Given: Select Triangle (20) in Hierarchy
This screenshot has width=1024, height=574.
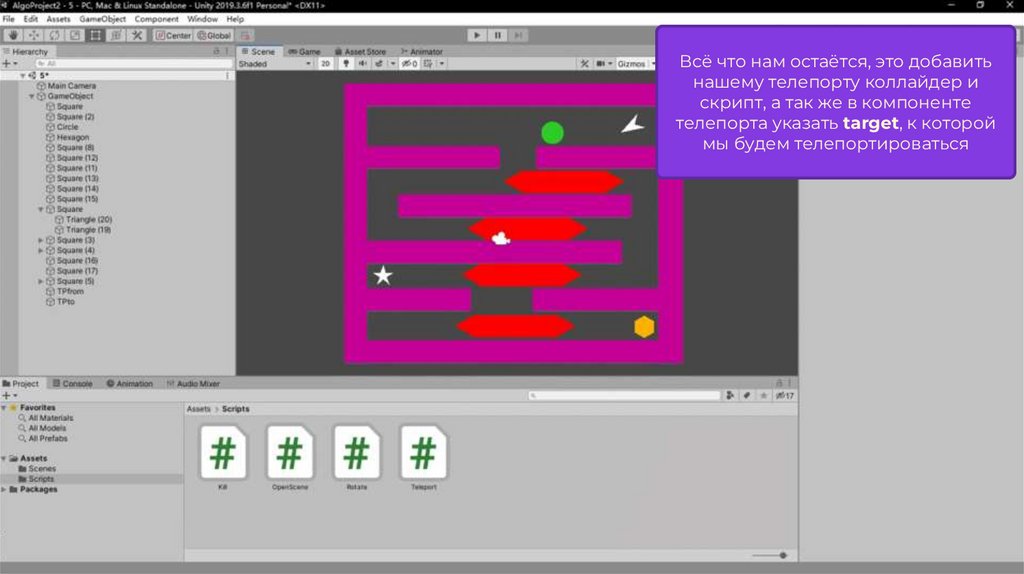Looking at the screenshot, I should tap(89, 220).
